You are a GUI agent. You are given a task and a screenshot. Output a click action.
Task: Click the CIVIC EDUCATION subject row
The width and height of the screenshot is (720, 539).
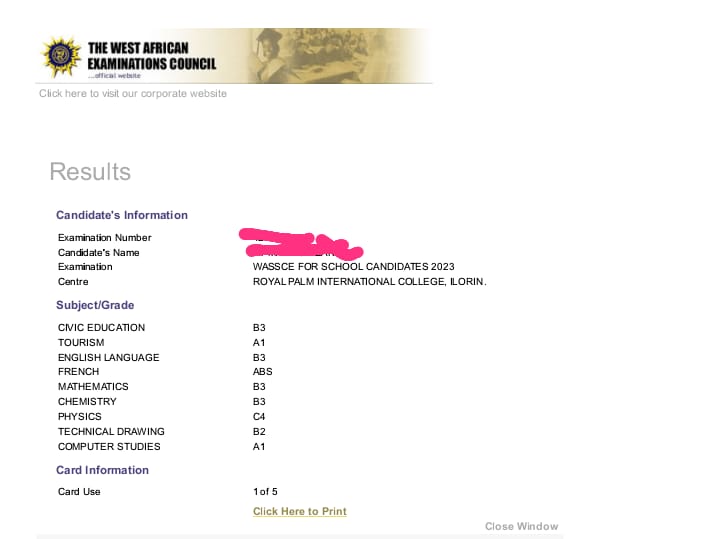coord(101,328)
